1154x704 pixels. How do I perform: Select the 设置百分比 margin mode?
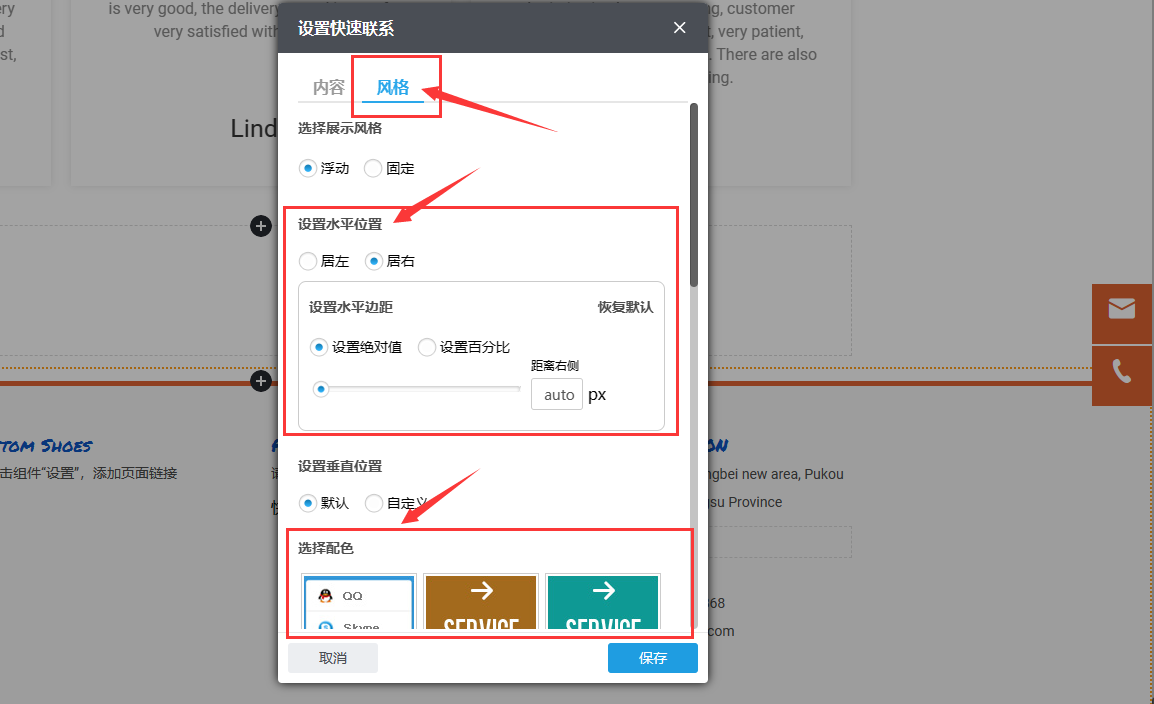[x=426, y=347]
